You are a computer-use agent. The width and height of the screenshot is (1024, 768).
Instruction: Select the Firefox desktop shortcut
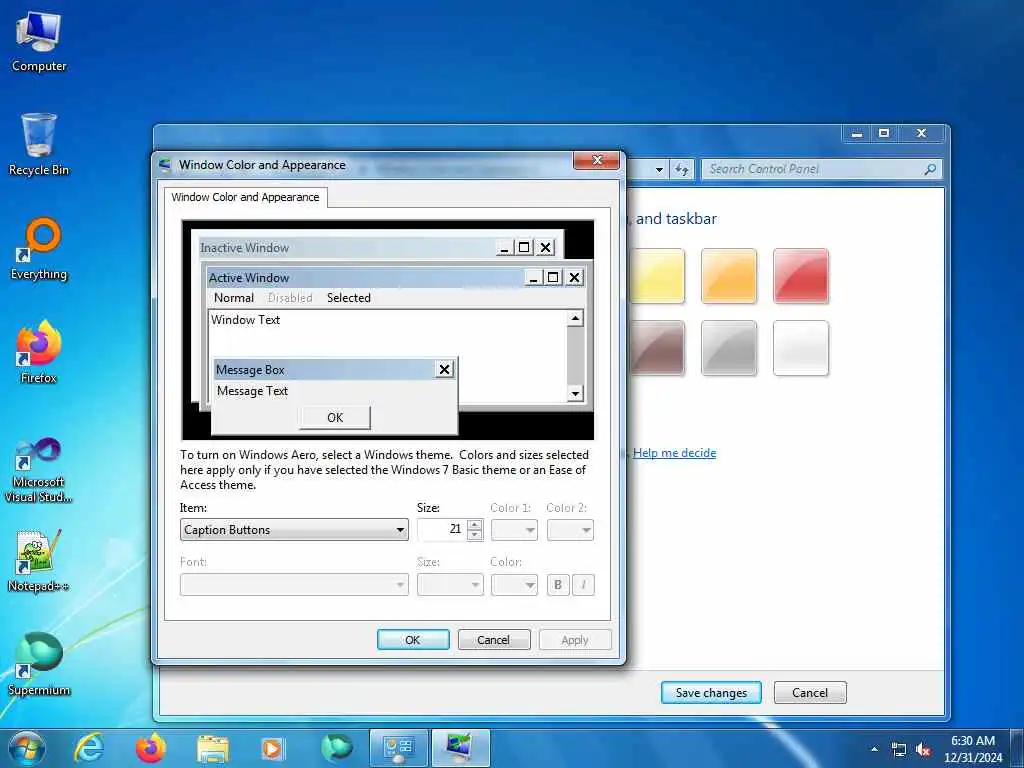39,351
